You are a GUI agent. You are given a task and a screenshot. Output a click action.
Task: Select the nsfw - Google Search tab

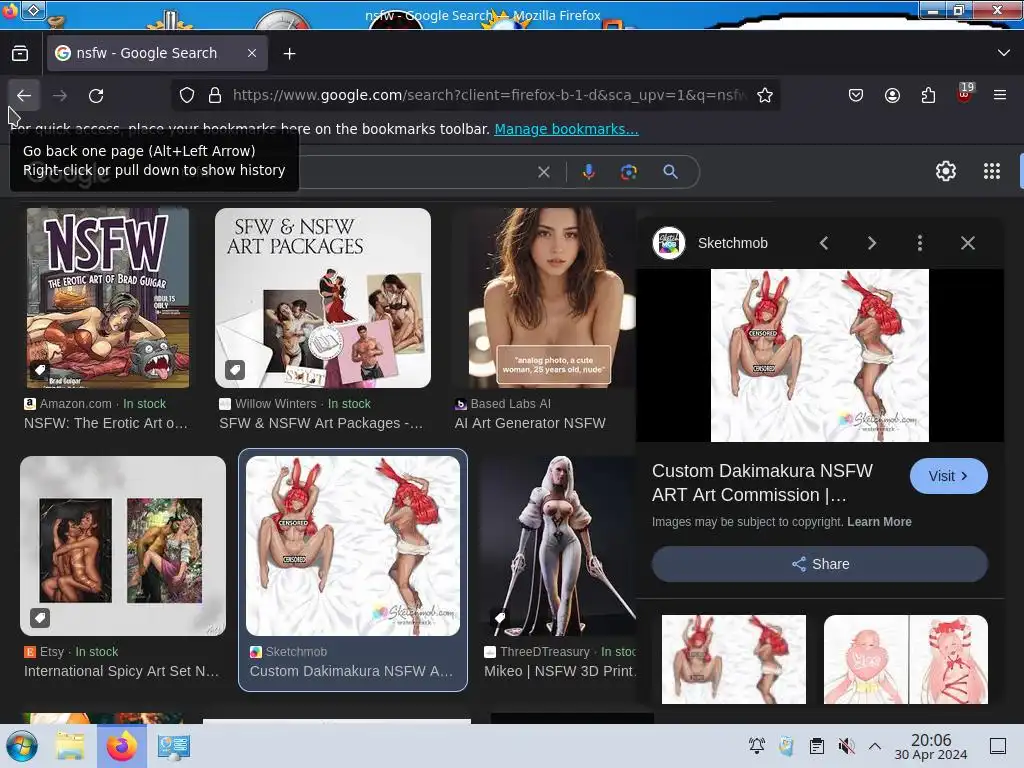pos(157,54)
